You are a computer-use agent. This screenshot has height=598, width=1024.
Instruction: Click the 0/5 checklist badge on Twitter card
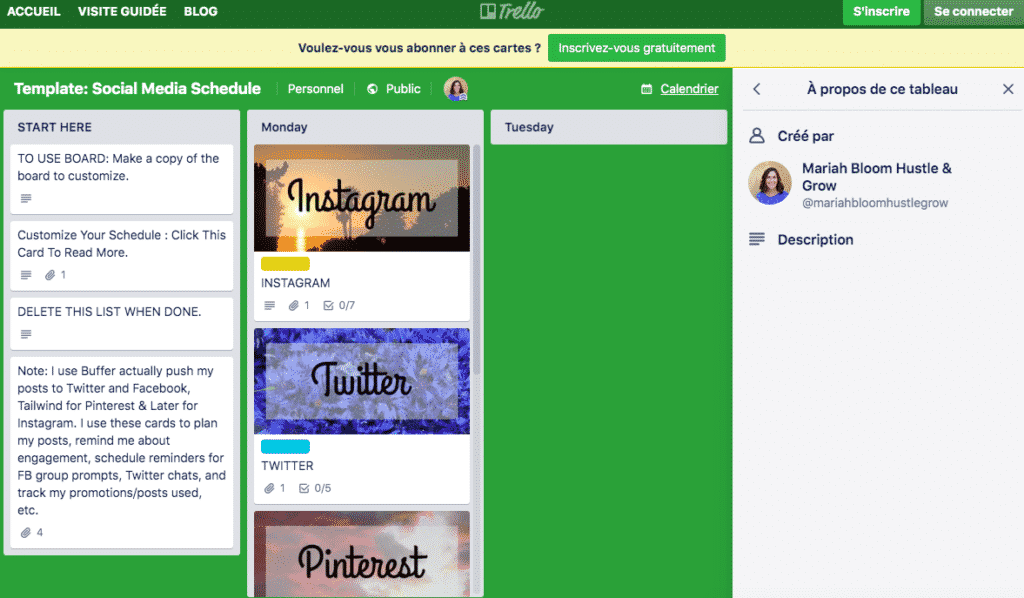315,488
